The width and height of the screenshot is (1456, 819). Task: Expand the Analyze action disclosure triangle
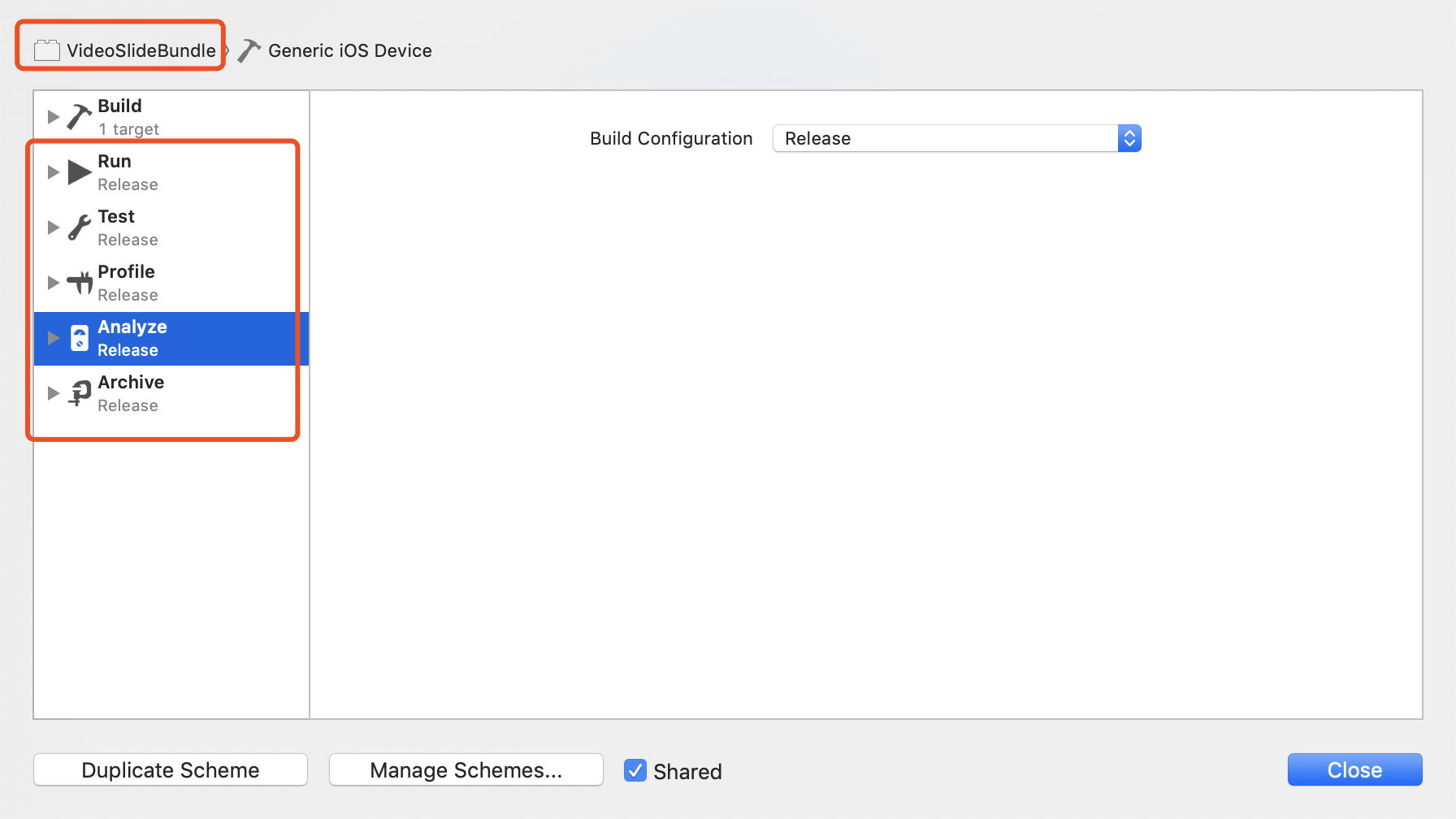click(54, 338)
